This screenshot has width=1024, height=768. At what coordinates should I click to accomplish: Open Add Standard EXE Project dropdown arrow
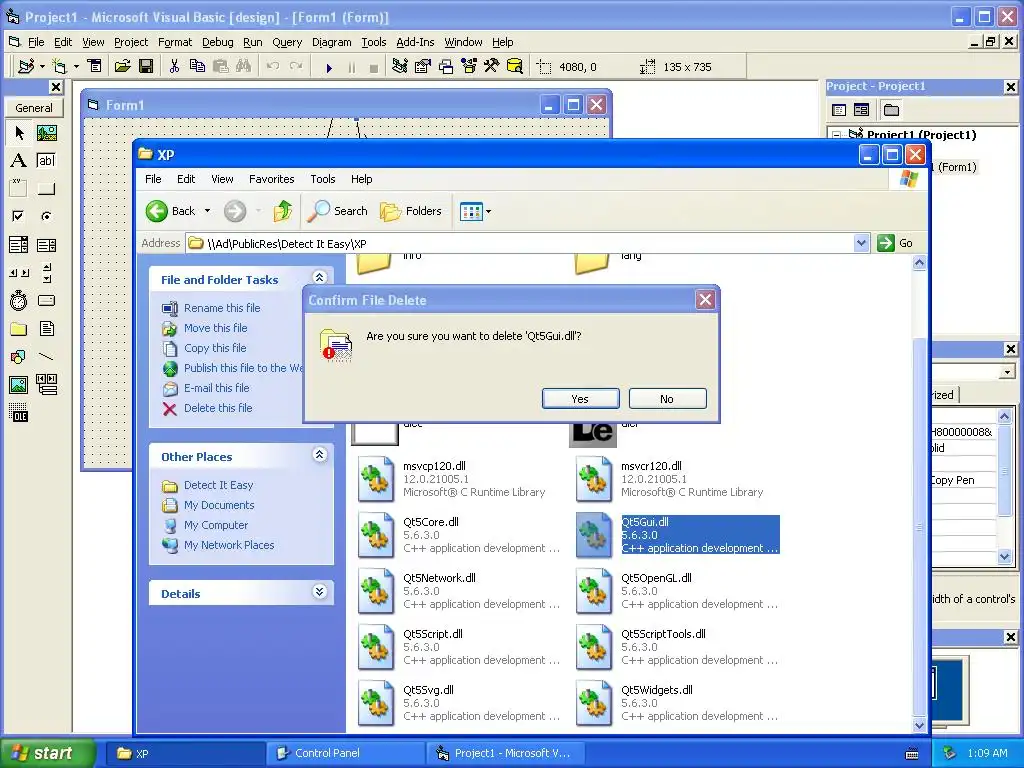[42, 67]
